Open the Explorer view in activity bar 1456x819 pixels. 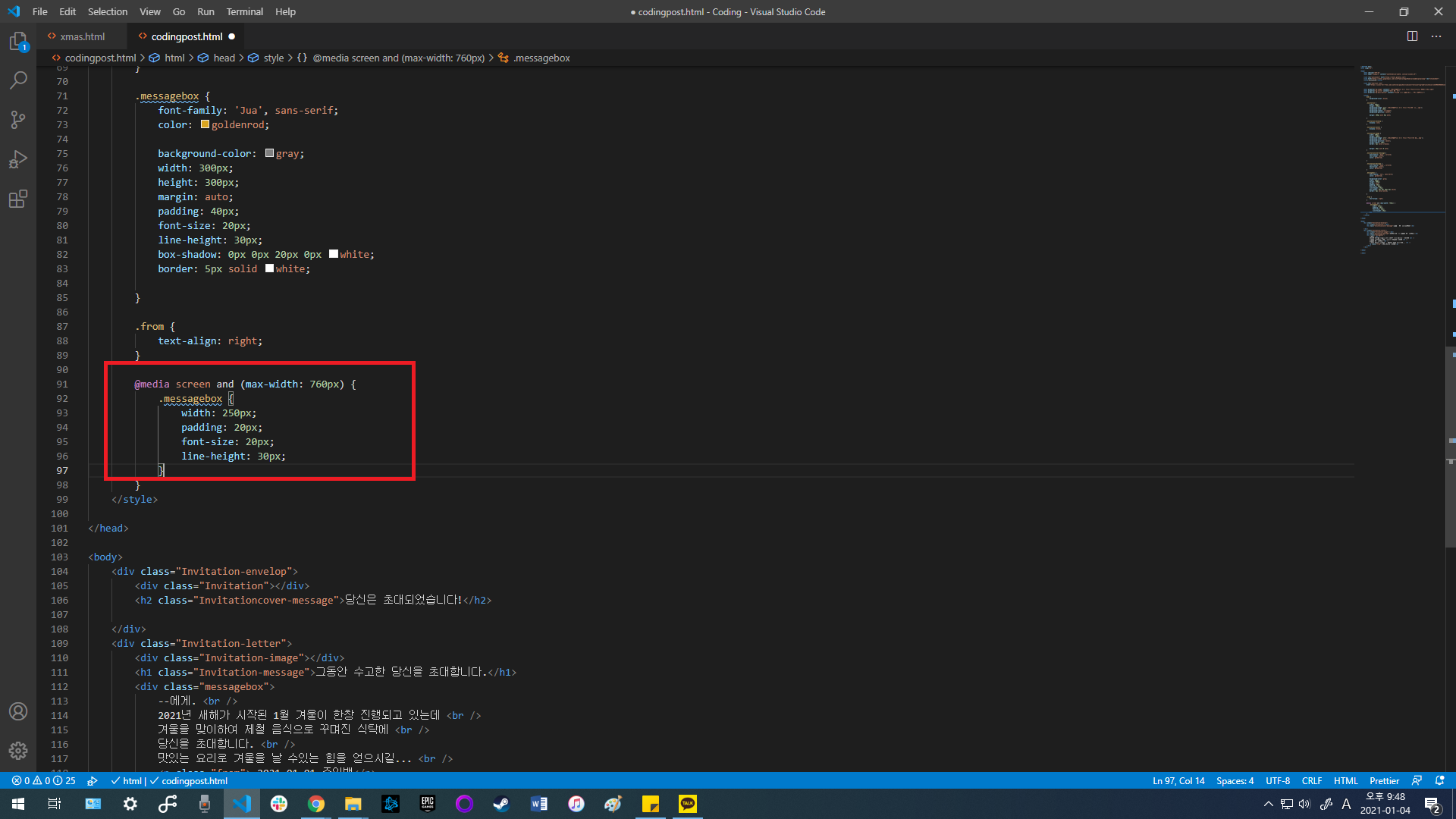click(x=18, y=42)
